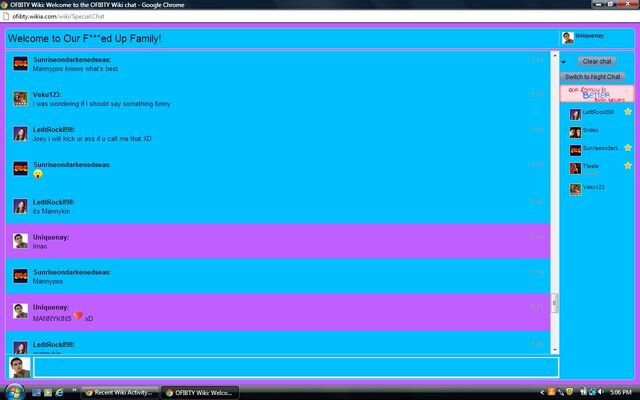Select Smileo name in the user list

click(590, 130)
